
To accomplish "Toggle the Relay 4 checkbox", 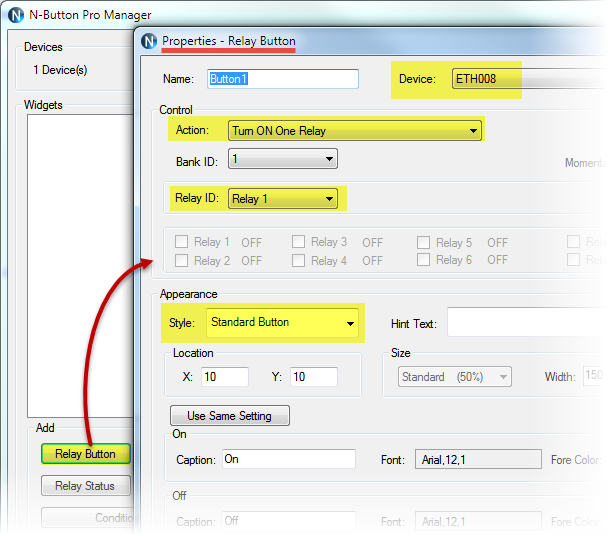I will coord(298,260).
